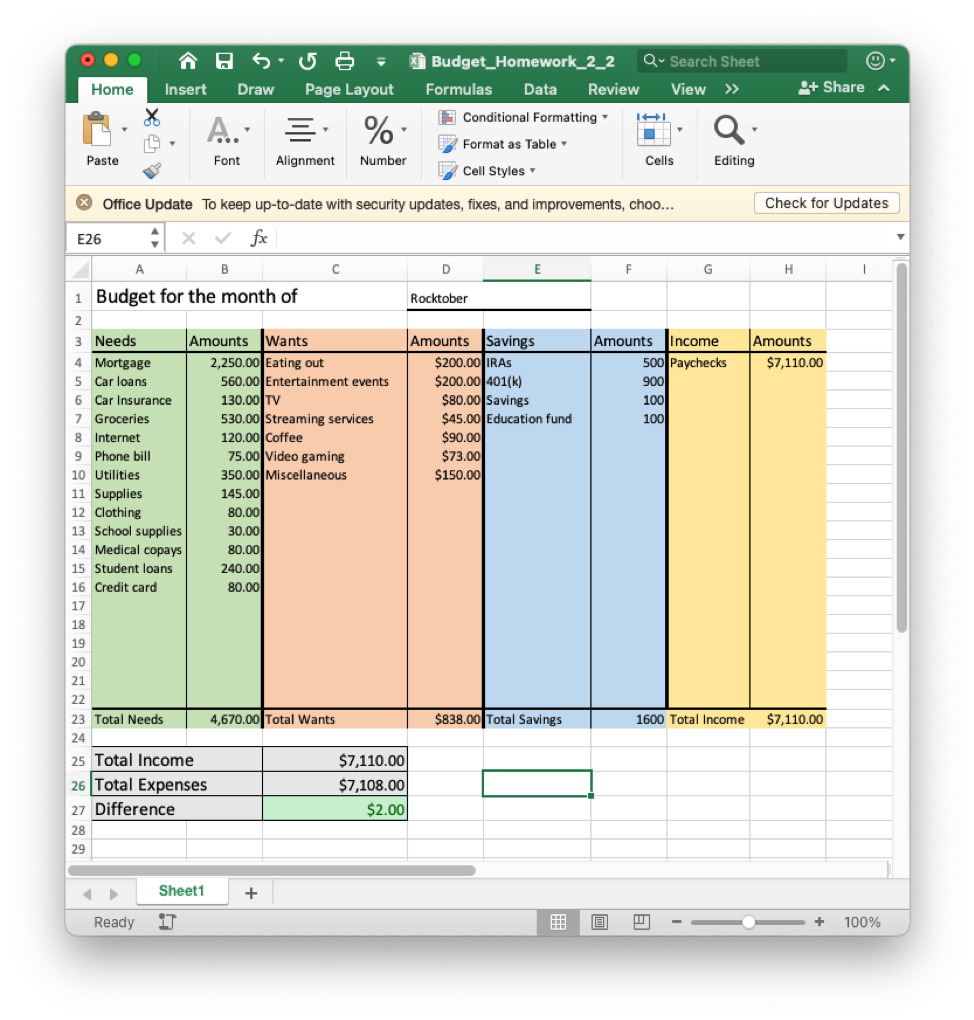Click the Cut scissors icon
Viewport: 974px width, 1020px height.
point(152,117)
